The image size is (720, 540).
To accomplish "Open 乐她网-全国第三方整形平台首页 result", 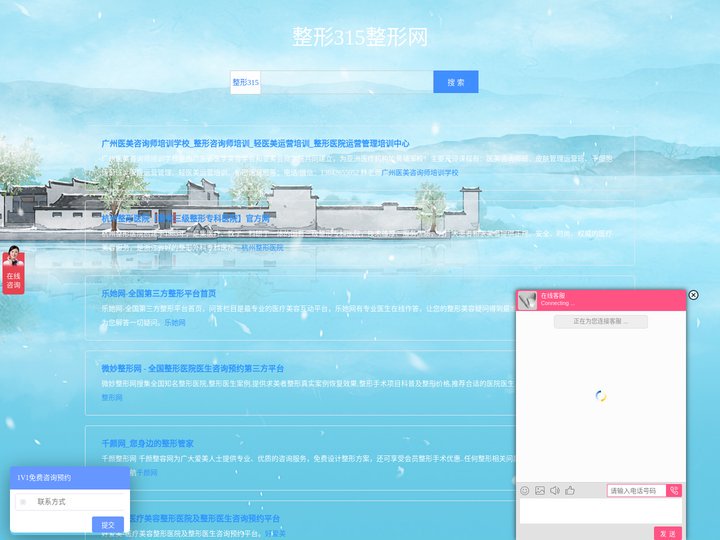I will click(159, 293).
